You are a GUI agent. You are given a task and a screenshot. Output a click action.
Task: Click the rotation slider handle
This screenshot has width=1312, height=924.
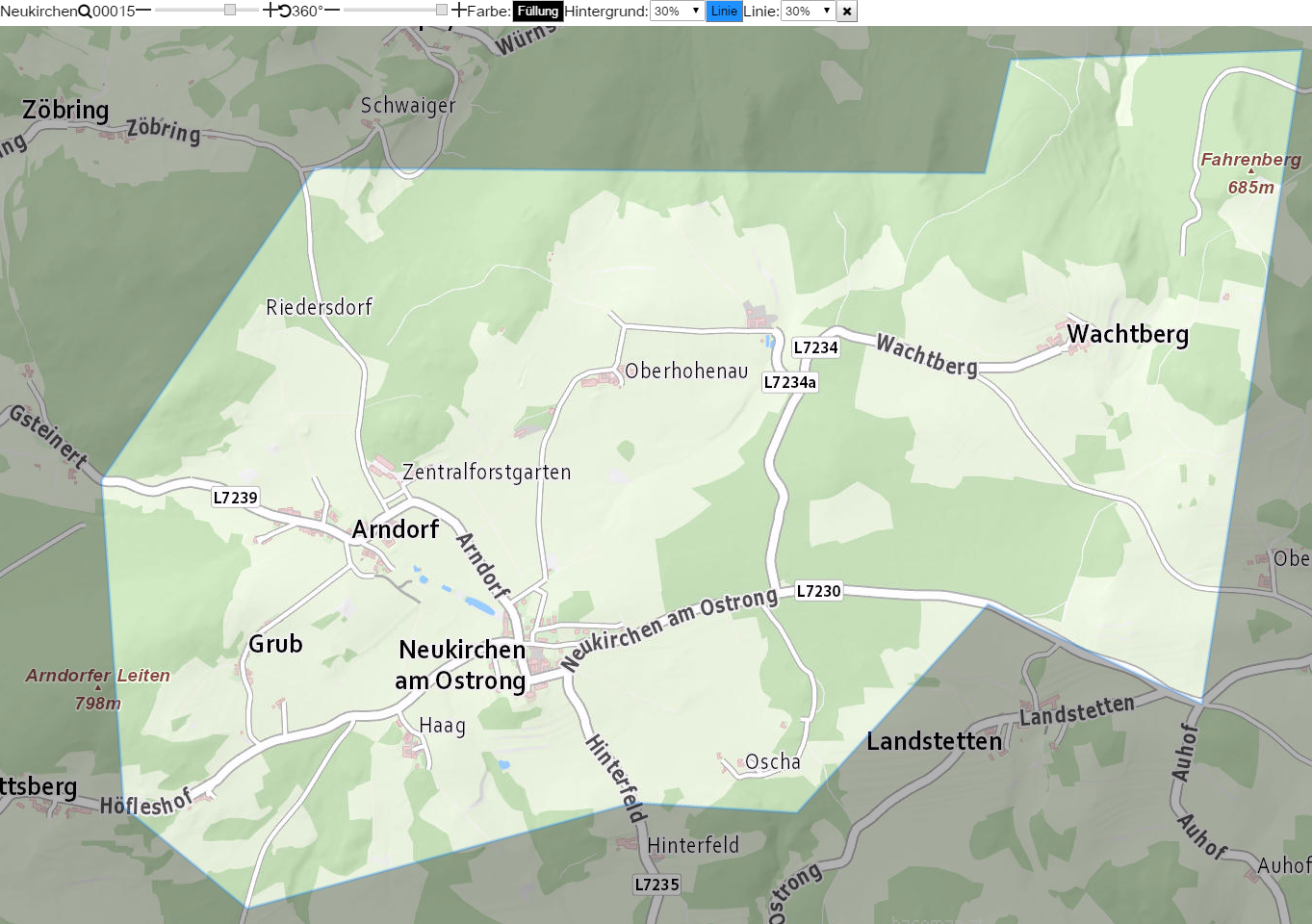[x=442, y=10]
